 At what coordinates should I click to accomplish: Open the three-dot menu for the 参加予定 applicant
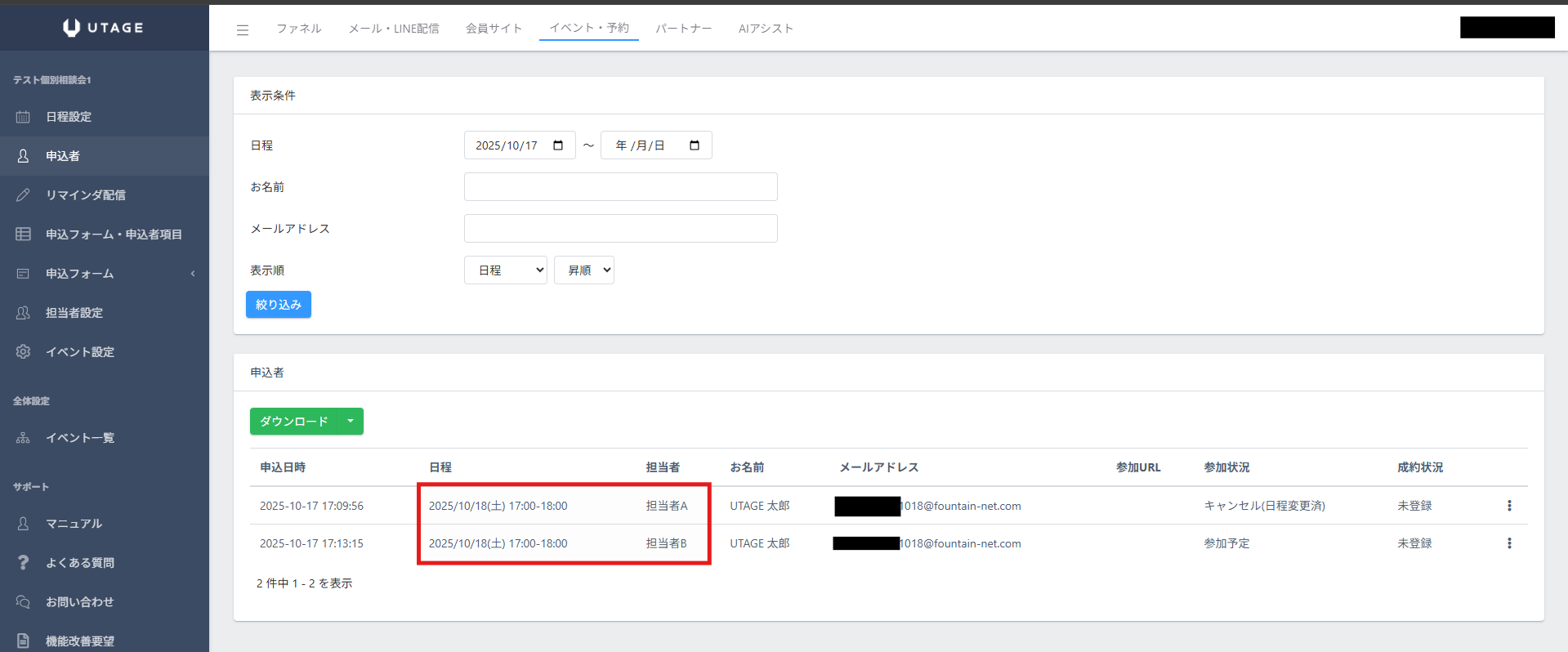(x=1508, y=543)
